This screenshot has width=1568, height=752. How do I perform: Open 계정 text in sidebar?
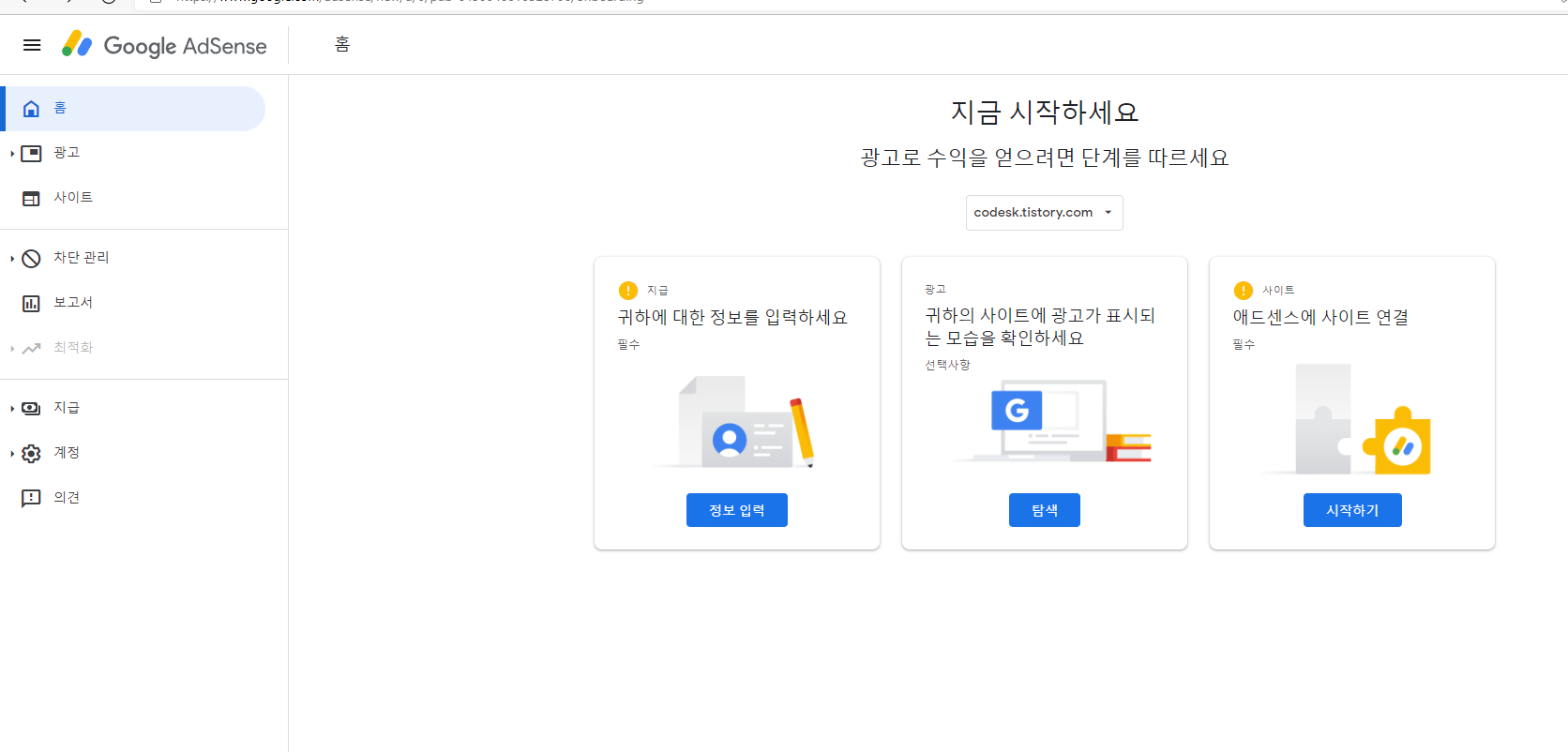(67, 452)
